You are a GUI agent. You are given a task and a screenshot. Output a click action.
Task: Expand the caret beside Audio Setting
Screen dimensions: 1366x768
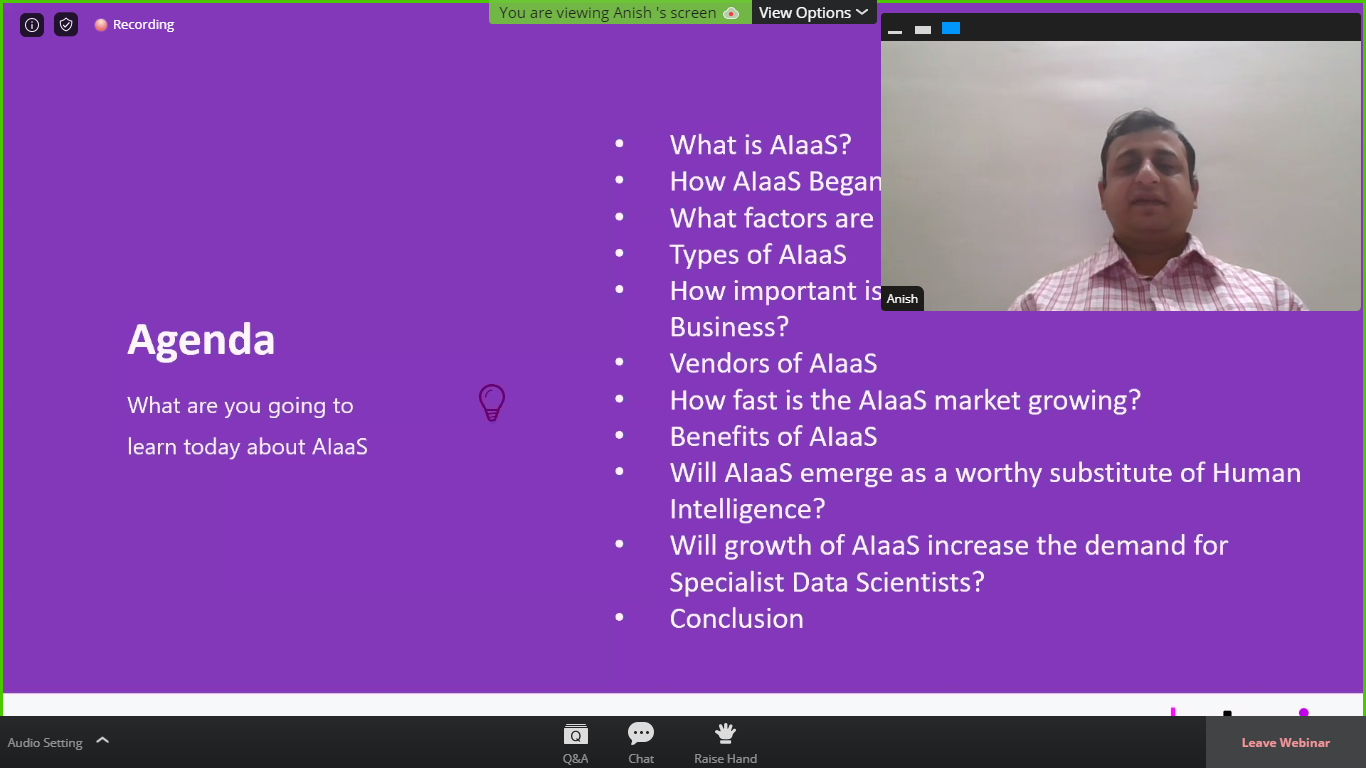coord(102,741)
